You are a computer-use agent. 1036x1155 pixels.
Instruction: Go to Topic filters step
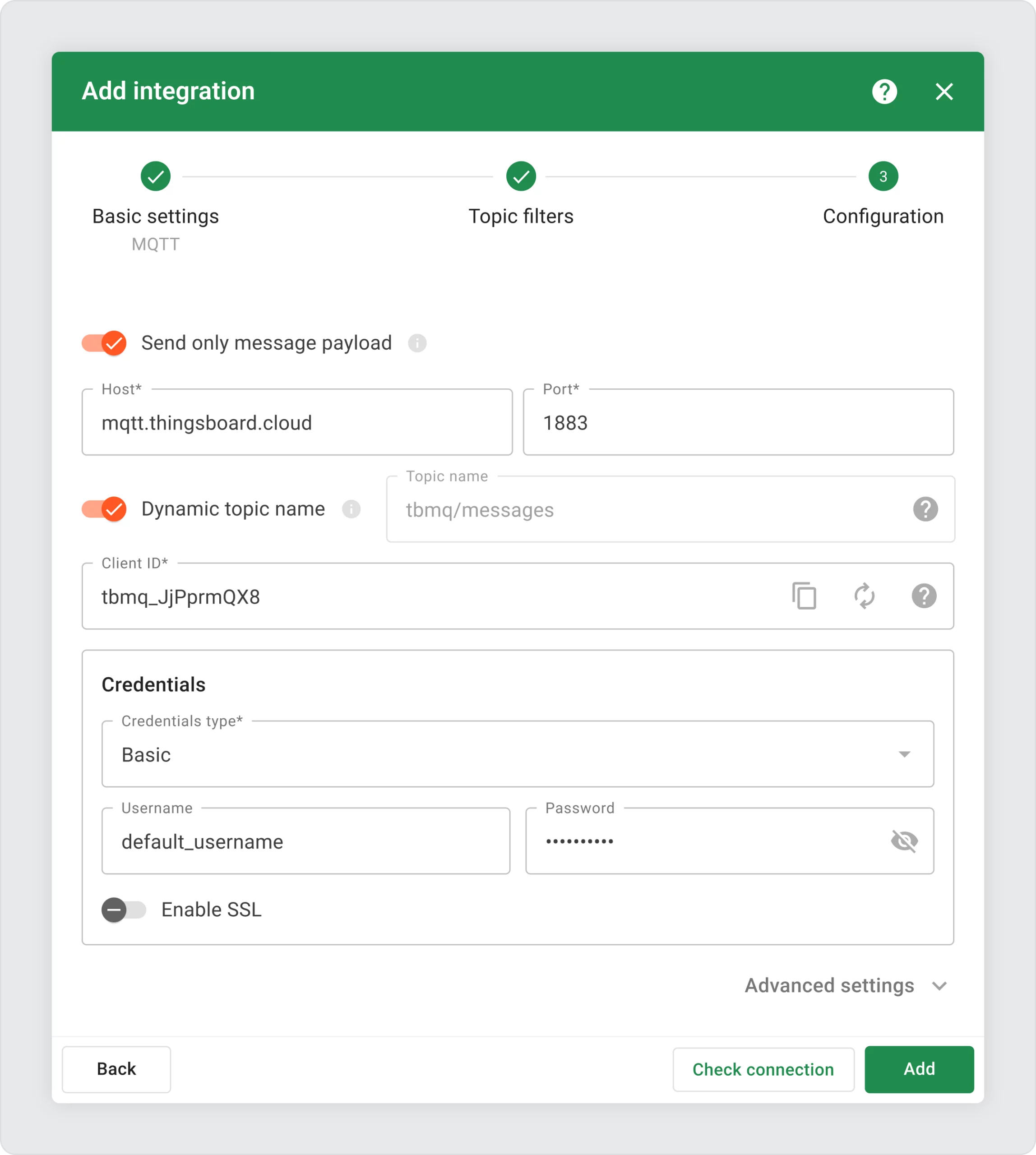(x=520, y=177)
